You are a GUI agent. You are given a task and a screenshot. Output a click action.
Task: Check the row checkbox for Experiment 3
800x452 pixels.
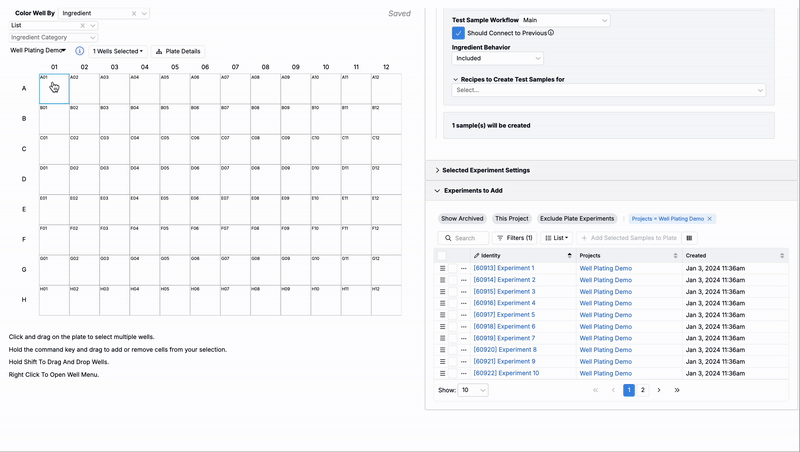(452, 292)
